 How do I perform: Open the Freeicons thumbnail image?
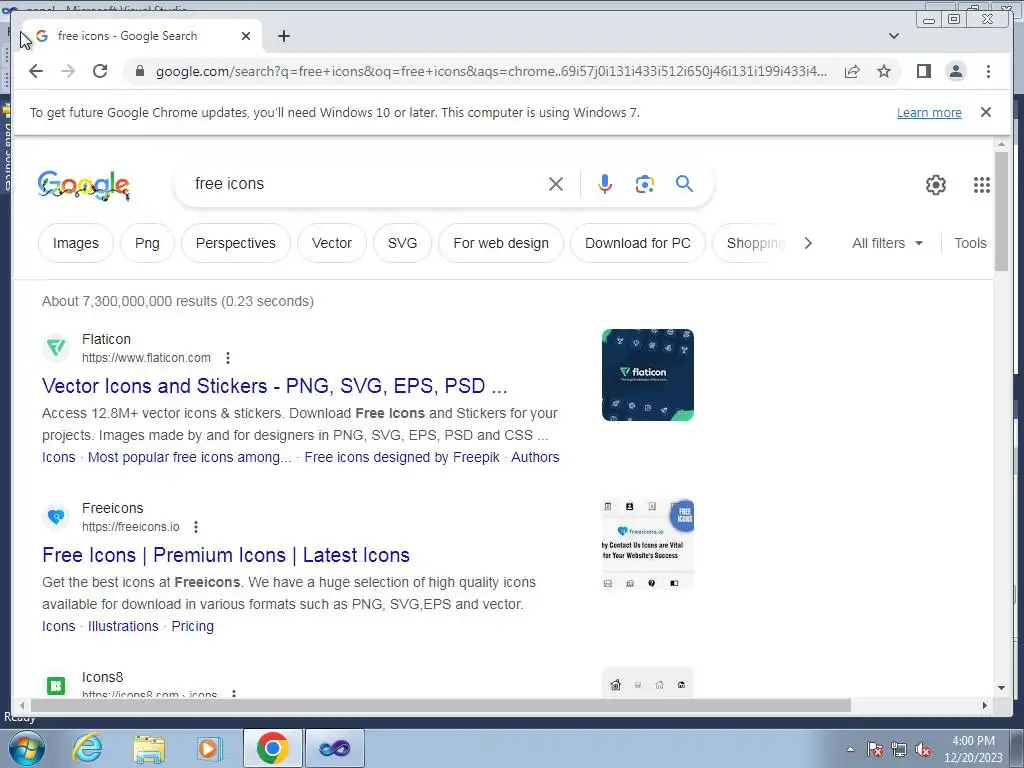click(647, 544)
